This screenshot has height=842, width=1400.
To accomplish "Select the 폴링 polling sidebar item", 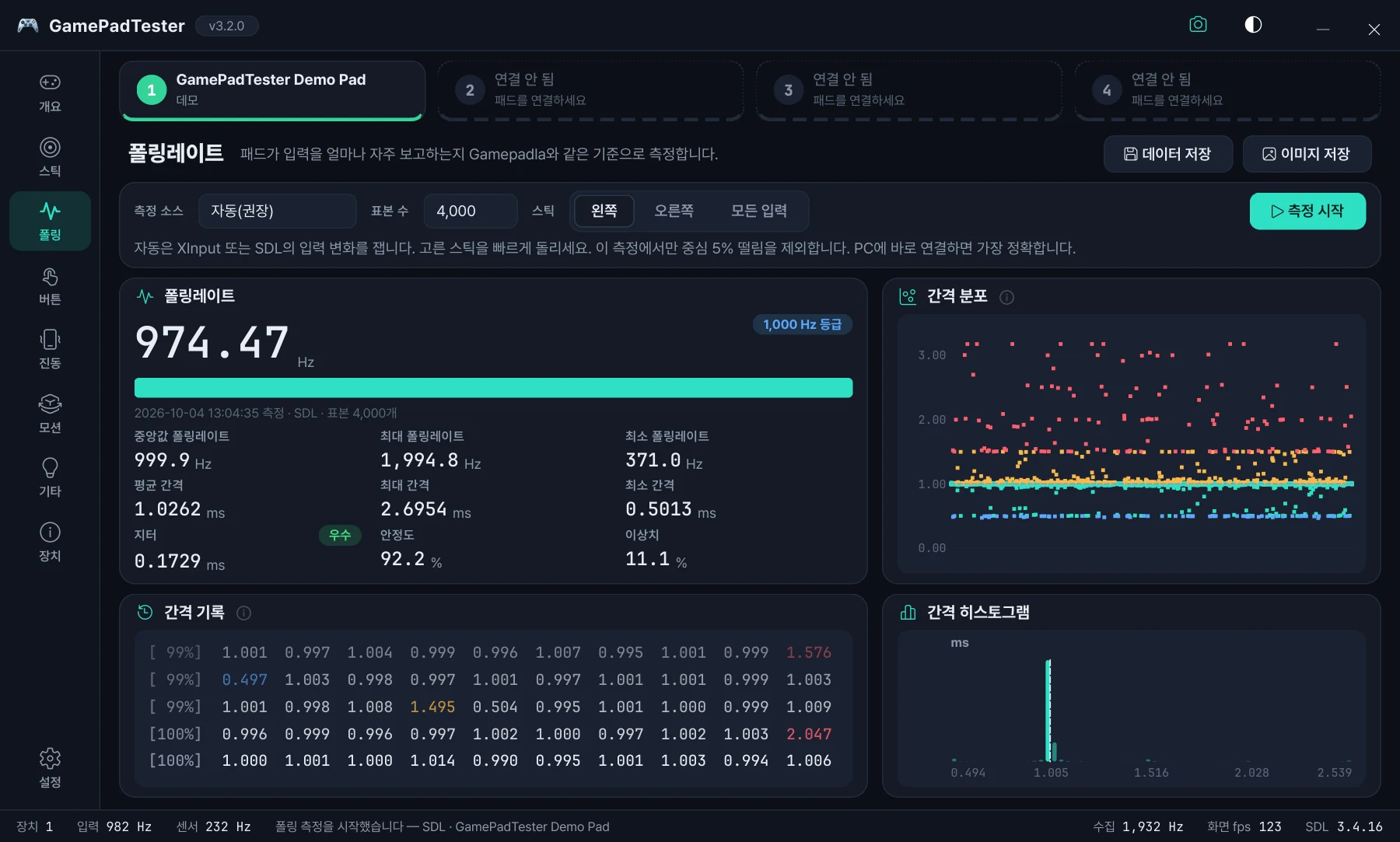I will tap(50, 221).
